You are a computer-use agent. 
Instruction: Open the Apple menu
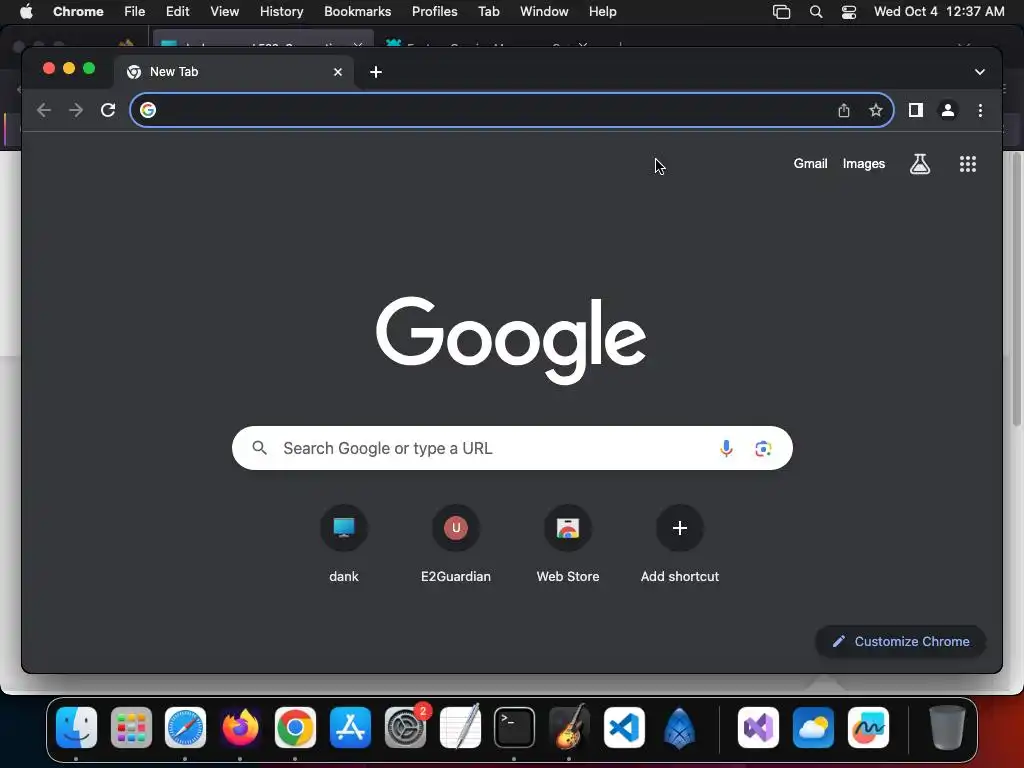26,12
